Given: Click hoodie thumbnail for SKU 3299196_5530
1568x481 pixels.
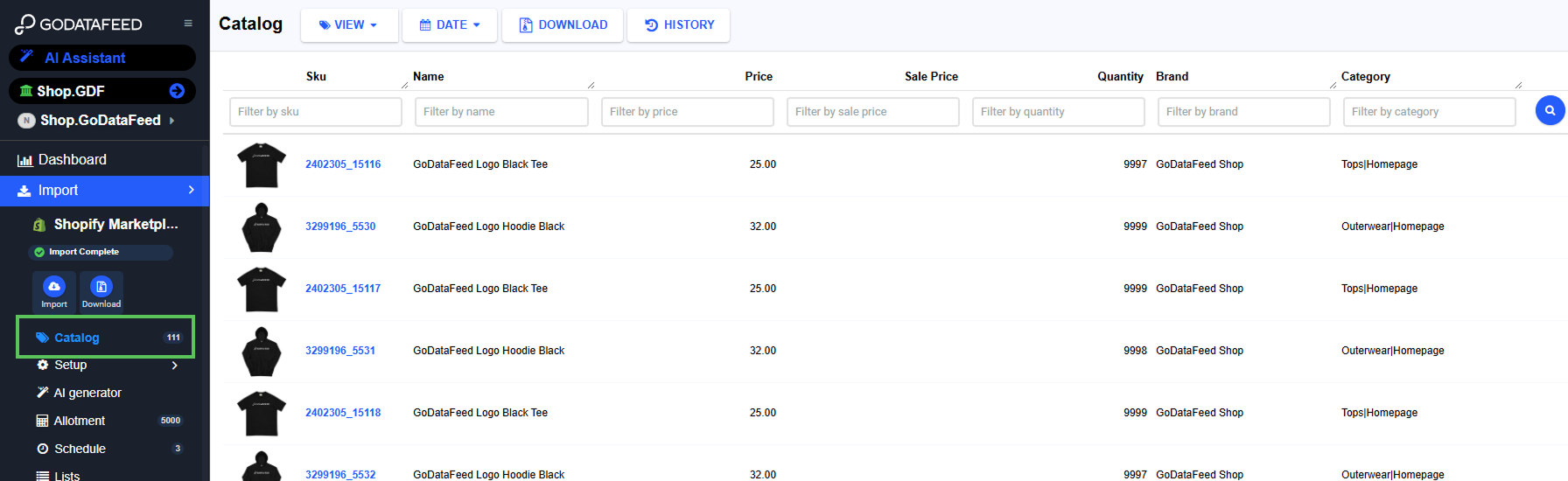Looking at the screenshot, I should coord(262,227).
